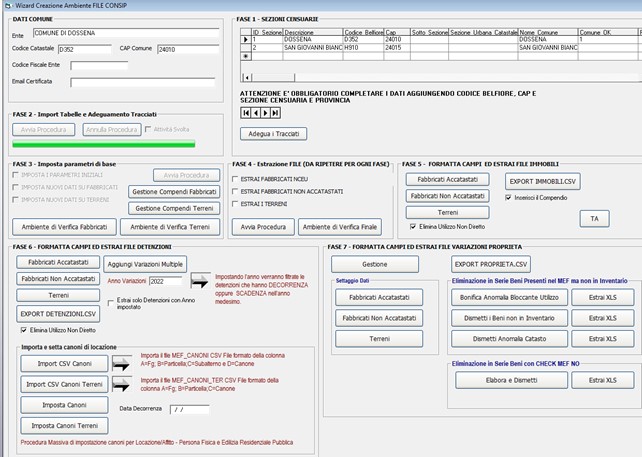This screenshot has height=457, width=642.
Task: Click Avvia Procedura in FASE 4
Action: [263, 227]
